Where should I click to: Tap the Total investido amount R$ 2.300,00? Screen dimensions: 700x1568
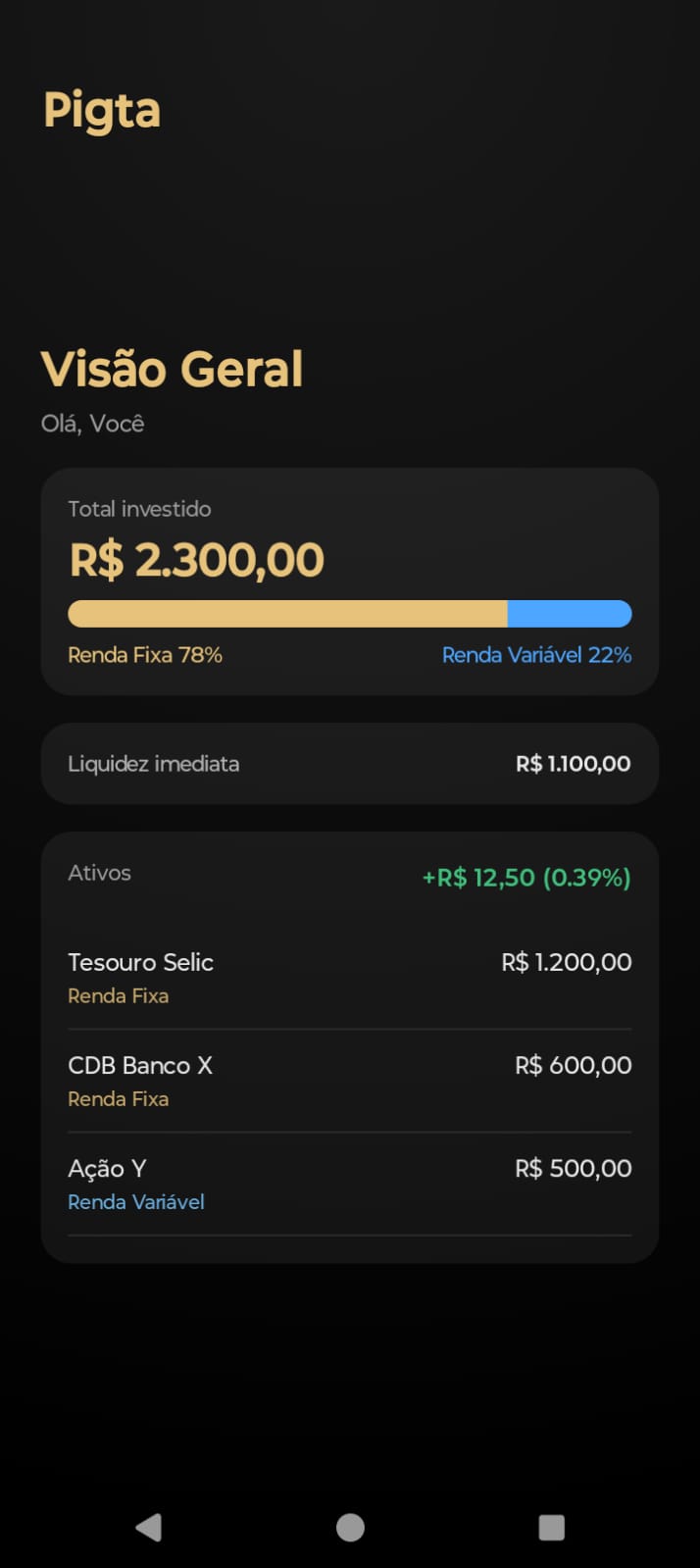pos(195,558)
